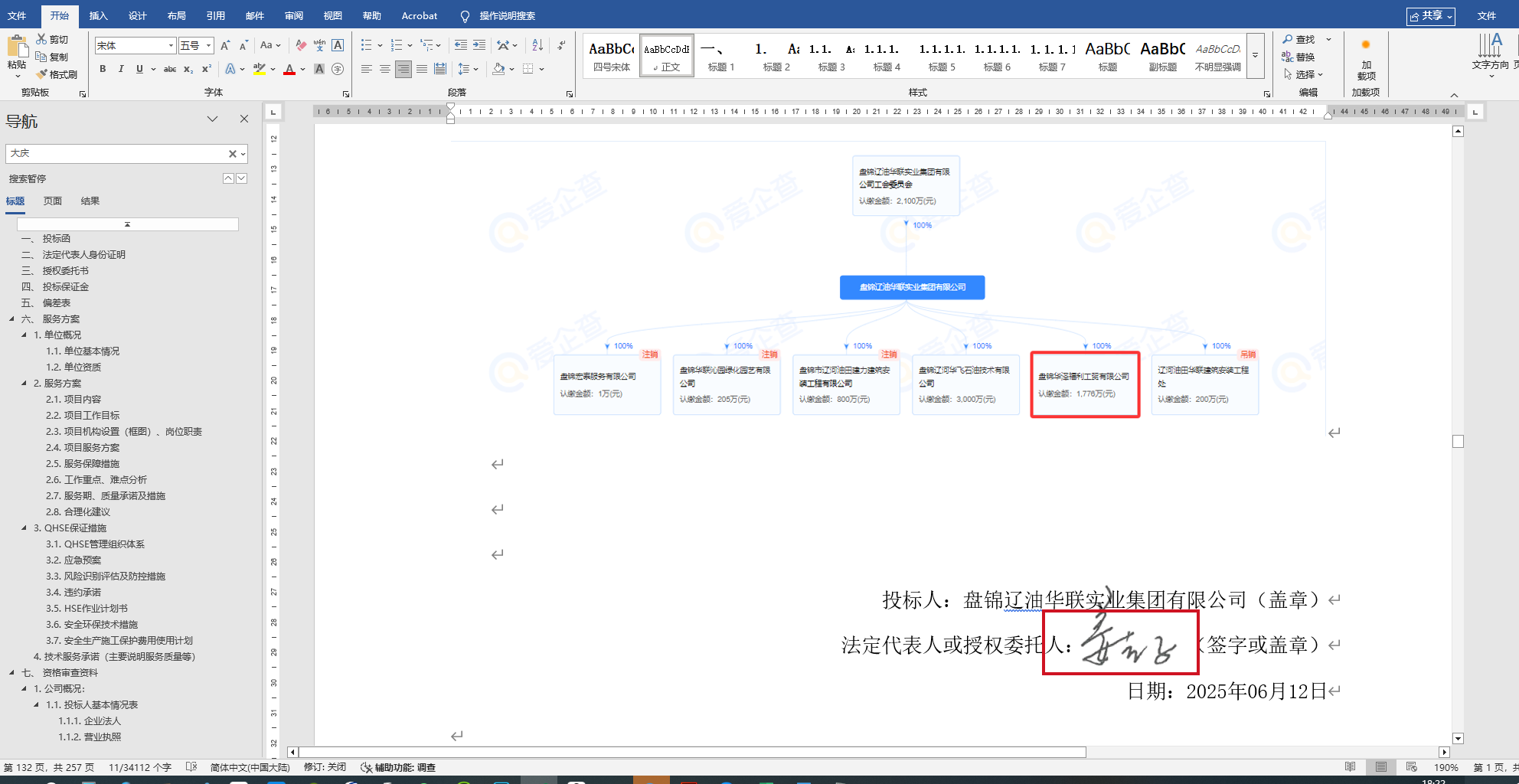Click the accessibility check status bar item
1519x784 pixels.
click(398, 767)
